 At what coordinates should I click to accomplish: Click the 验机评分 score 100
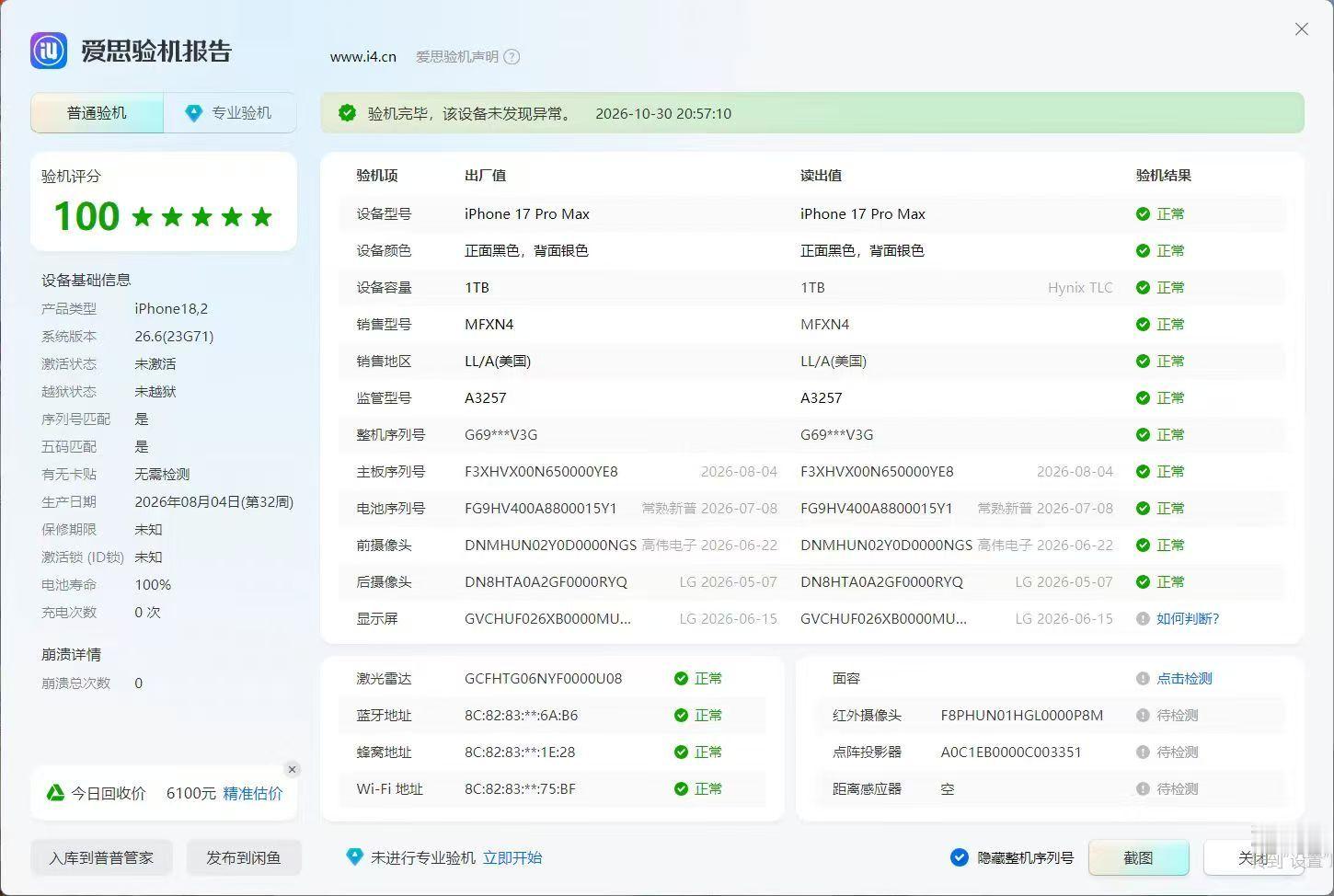86,216
